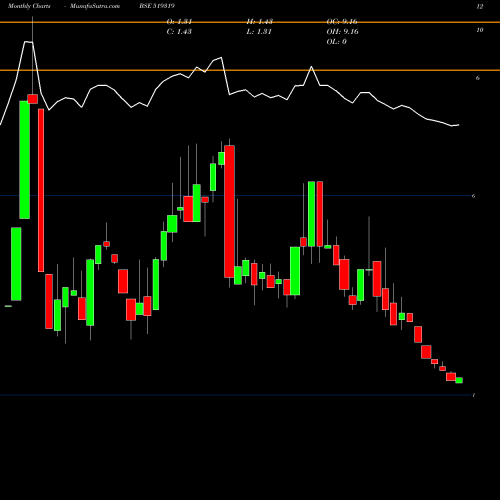Click the 'OC: 9.16' readout

point(342,22)
